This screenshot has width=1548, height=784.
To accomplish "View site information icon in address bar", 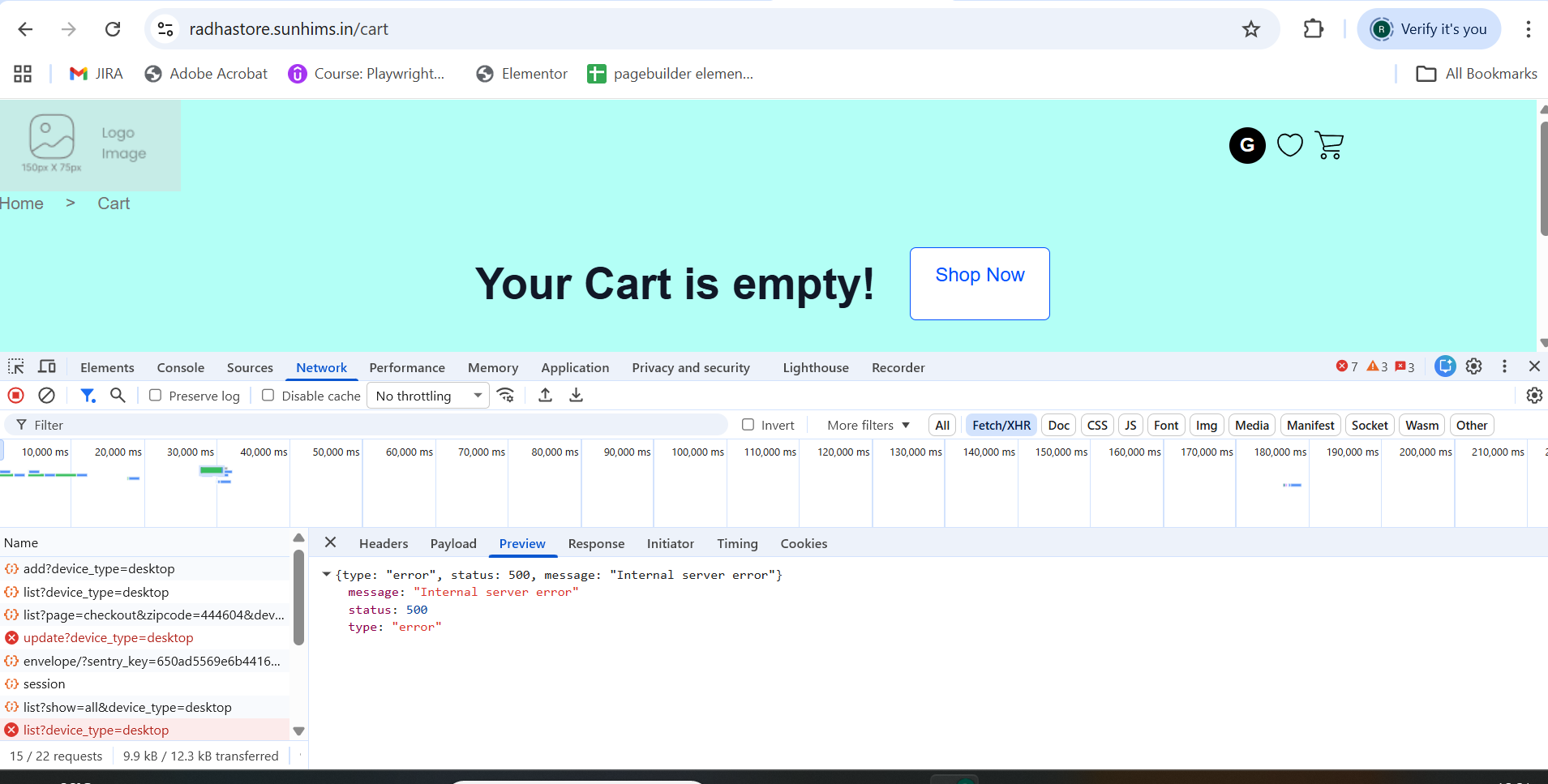I will pos(165,29).
